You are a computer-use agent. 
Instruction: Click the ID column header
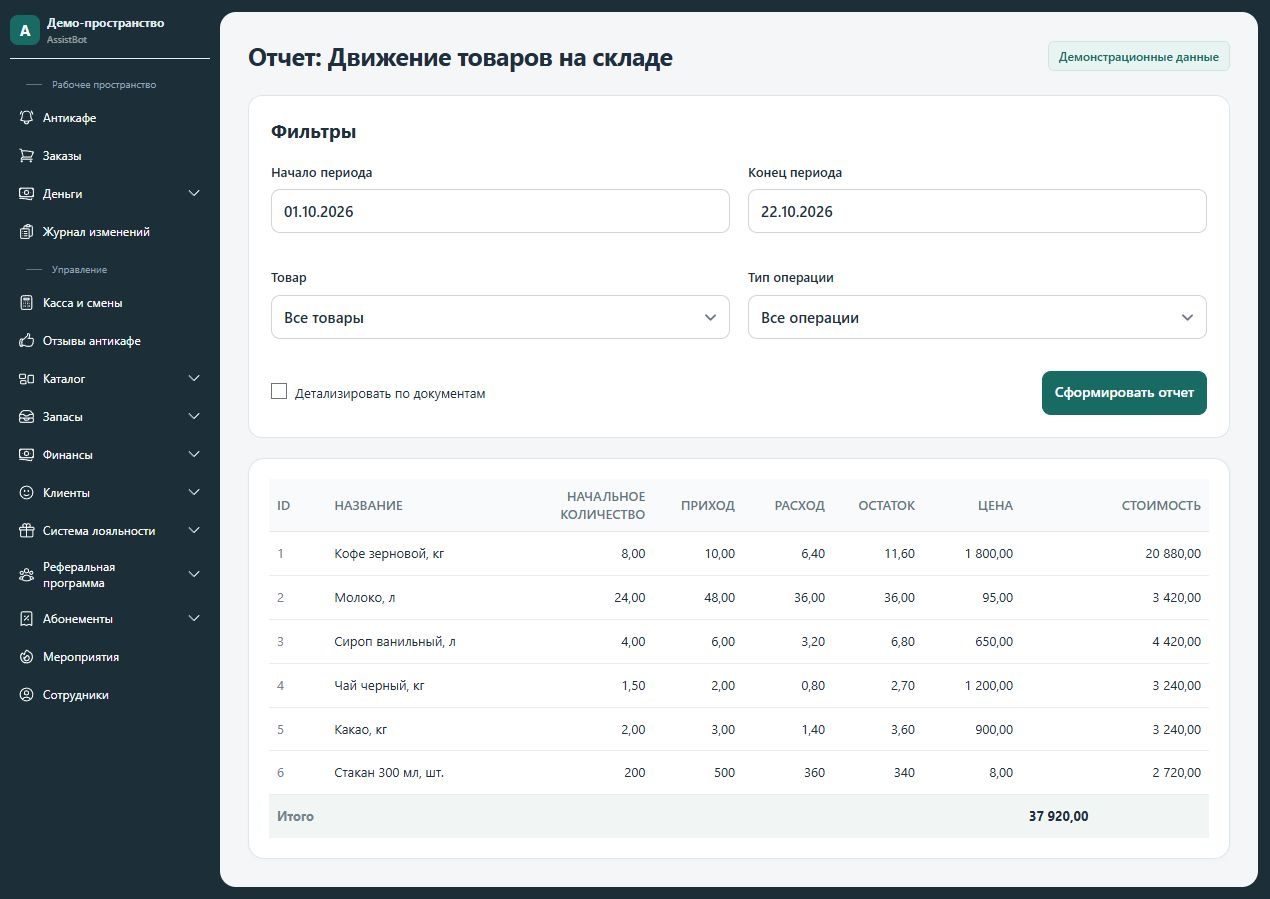pos(283,506)
